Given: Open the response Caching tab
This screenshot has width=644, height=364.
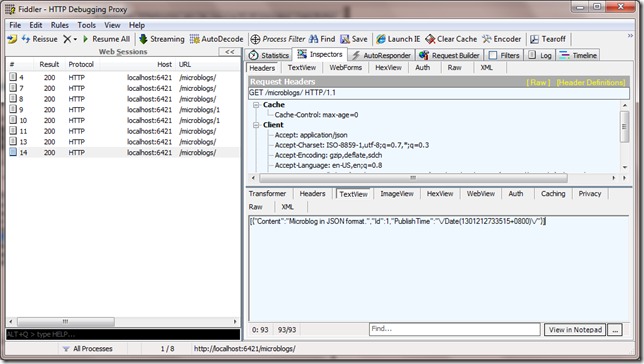Looking at the screenshot, I should pyautogui.click(x=553, y=194).
